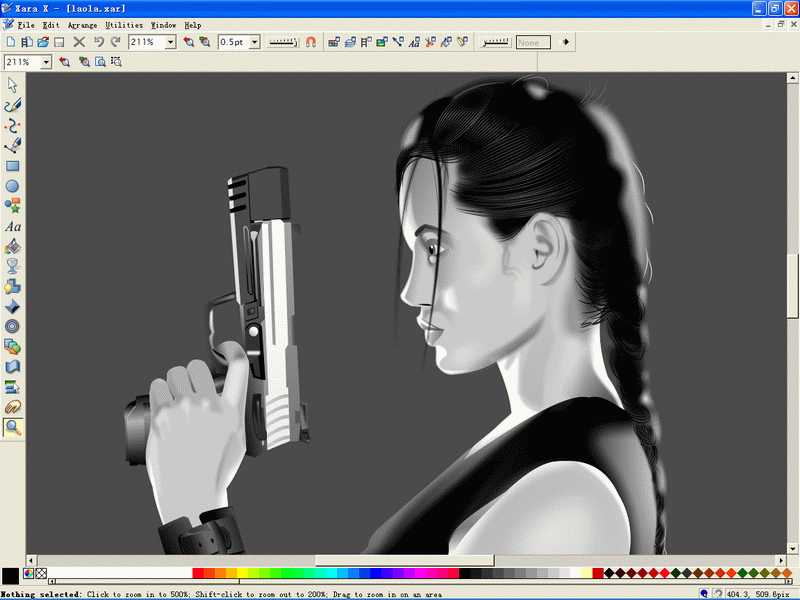The height and width of the screenshot is (600, 800).
Task: Click the horizontal scrollbar left arrow
Action: click(x=32, y=560)
